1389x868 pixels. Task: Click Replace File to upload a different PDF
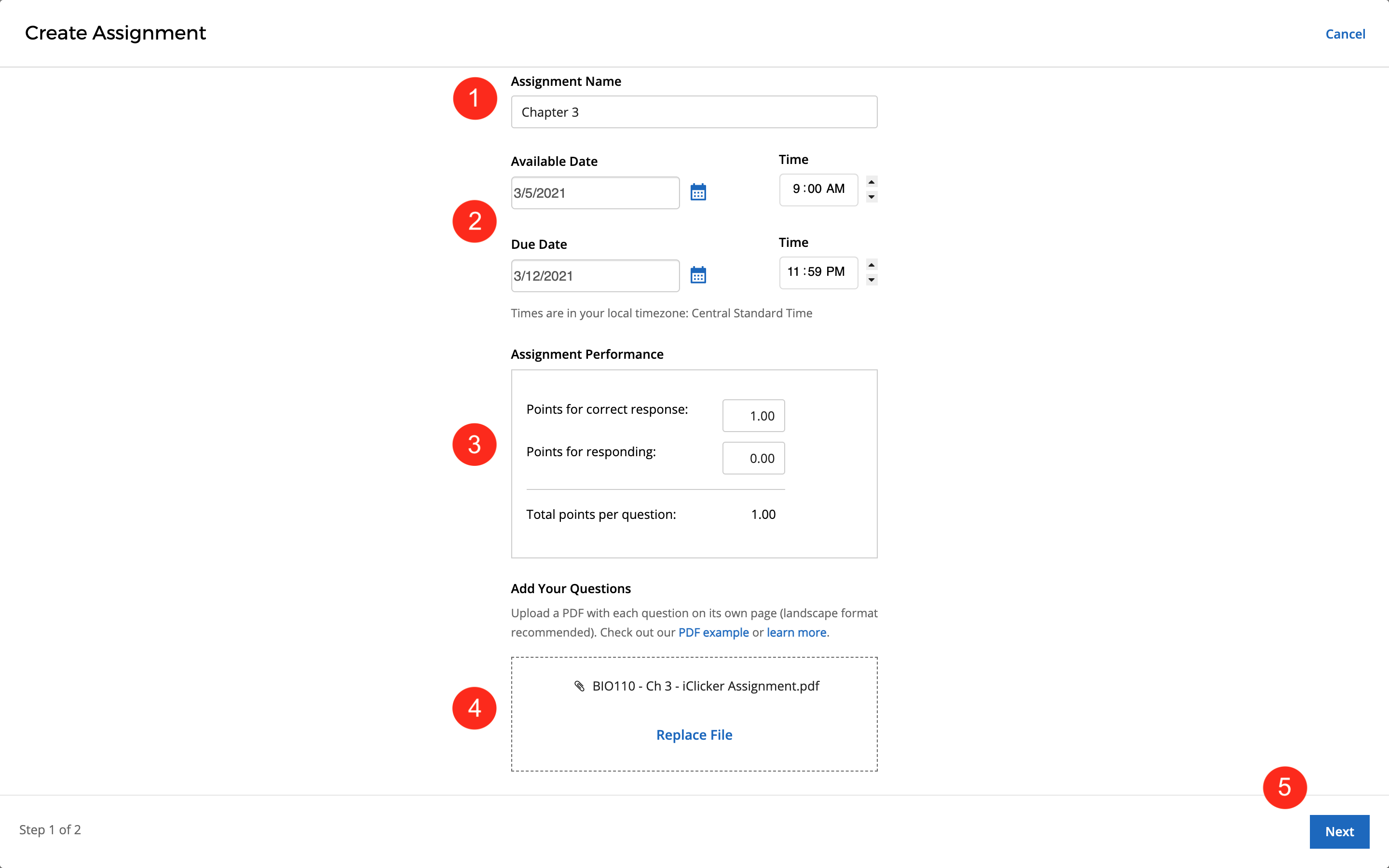[x=694, y=734]
